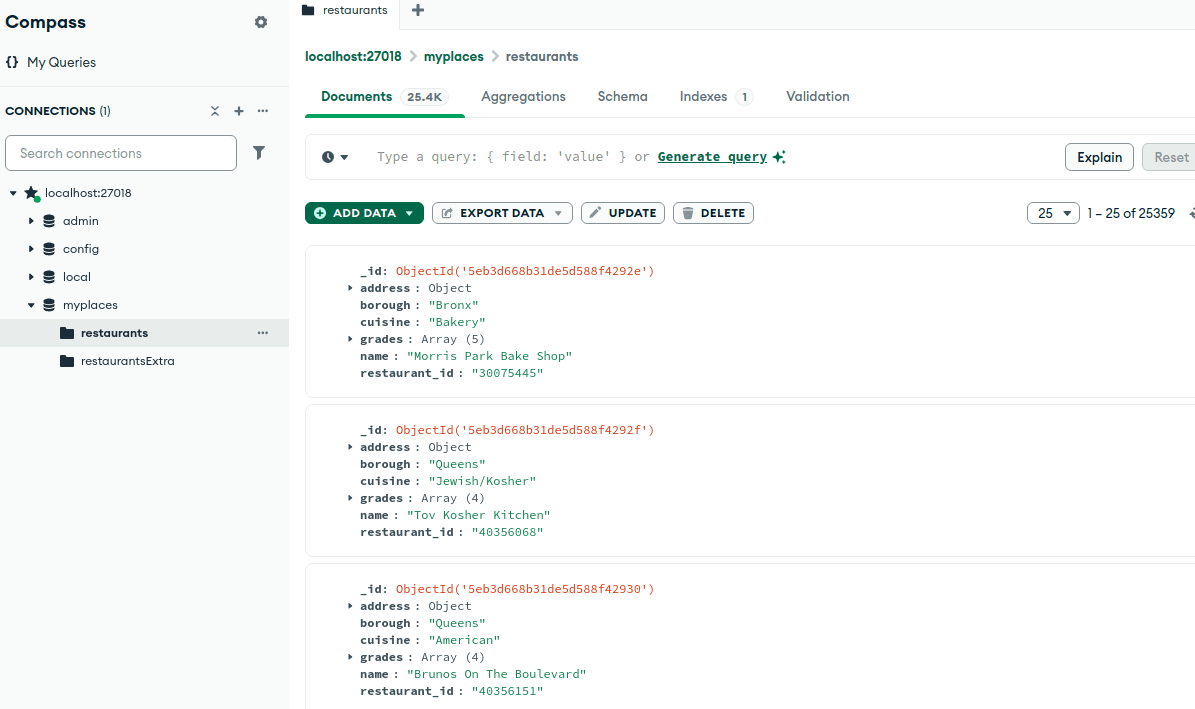Open a new workspace tab with plus icon
The height and width of the screenshot is (709, 1195).
[x=416, y=9]
